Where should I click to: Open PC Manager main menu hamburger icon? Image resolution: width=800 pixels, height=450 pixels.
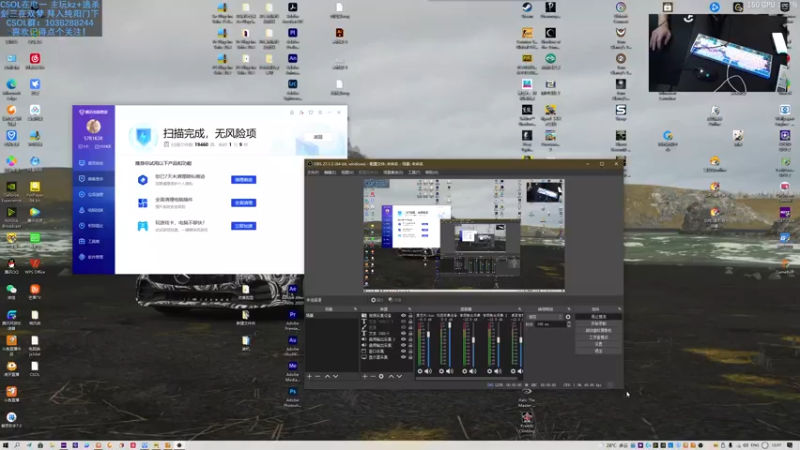tap(320, 112)
